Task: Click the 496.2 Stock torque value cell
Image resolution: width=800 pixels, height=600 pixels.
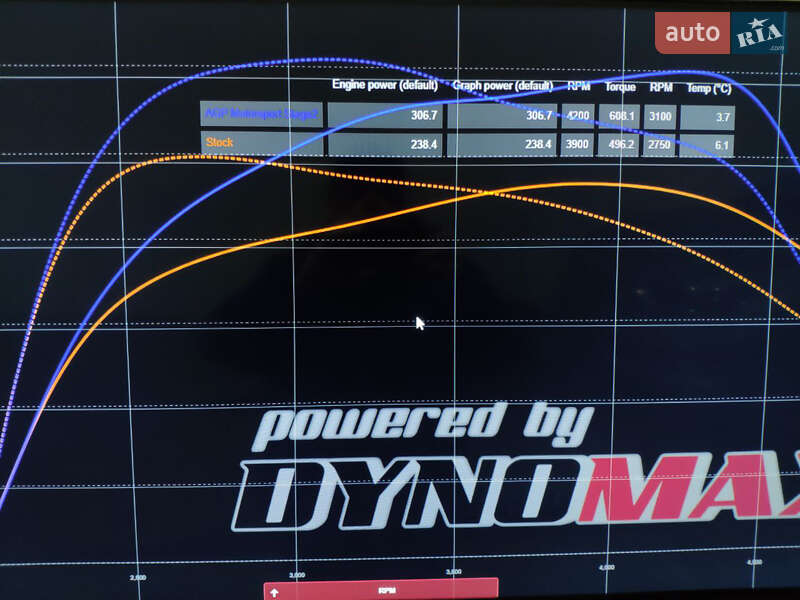Action: point(620,145)
